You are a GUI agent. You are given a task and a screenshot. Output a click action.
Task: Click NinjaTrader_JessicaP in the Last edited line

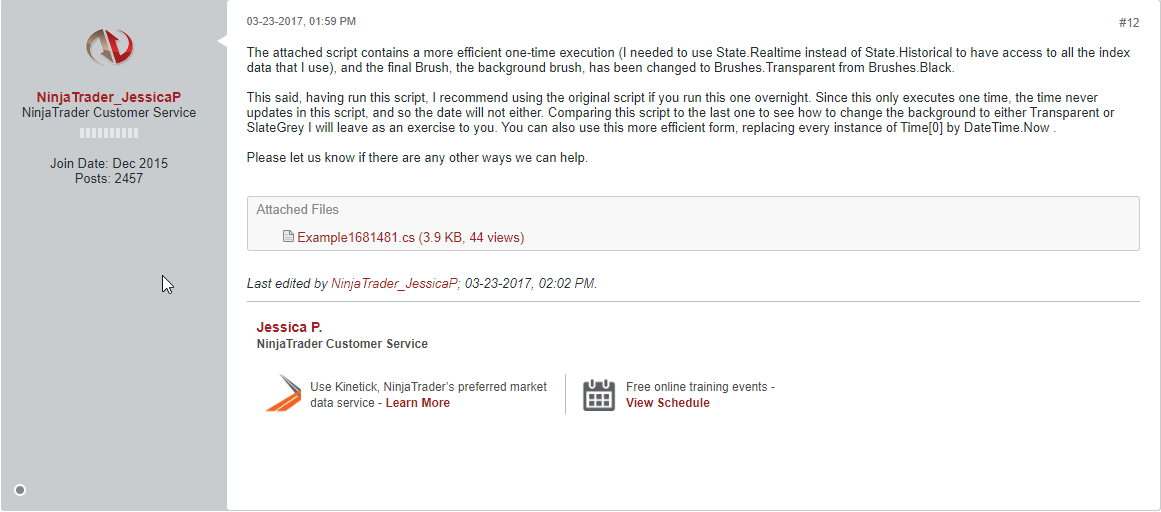(393, 284)
